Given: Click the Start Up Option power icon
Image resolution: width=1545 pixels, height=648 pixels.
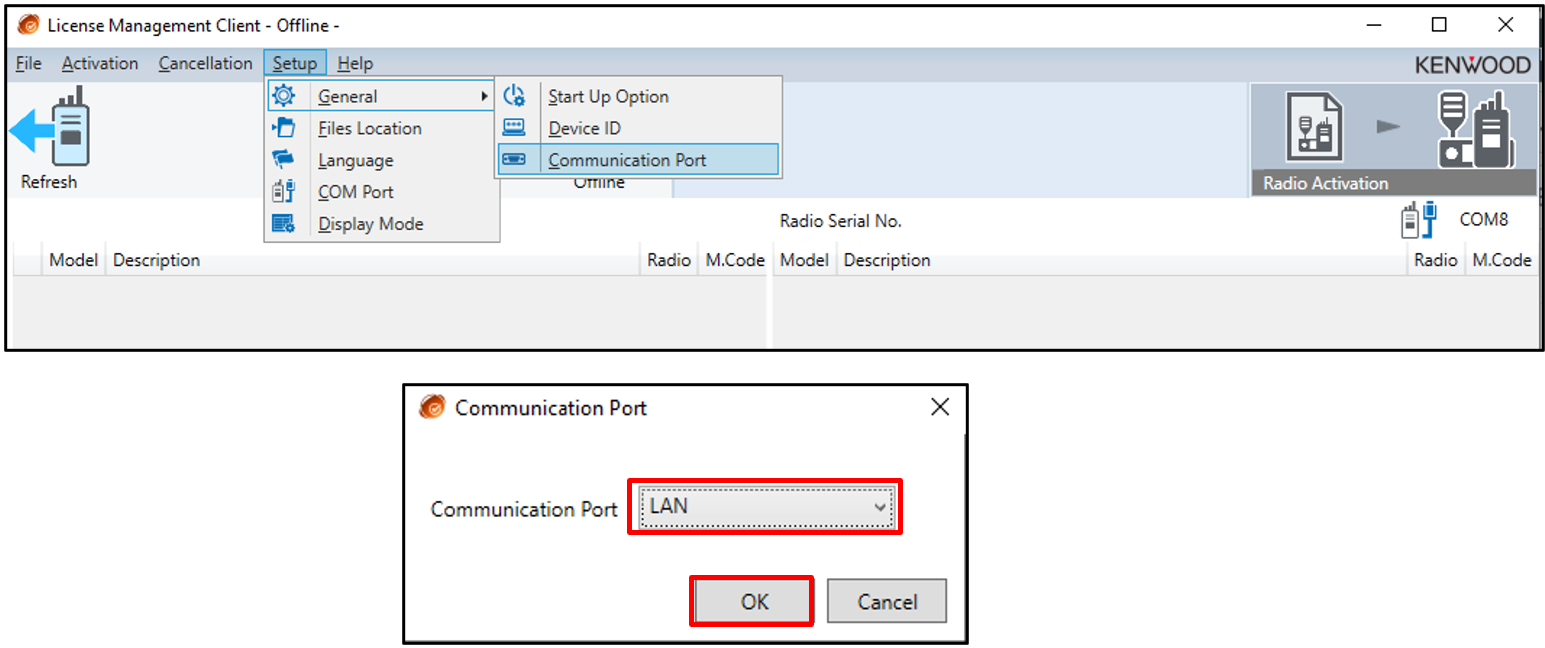Looking at the screenshot, I should pyautogui.click(x=514, y=96).
